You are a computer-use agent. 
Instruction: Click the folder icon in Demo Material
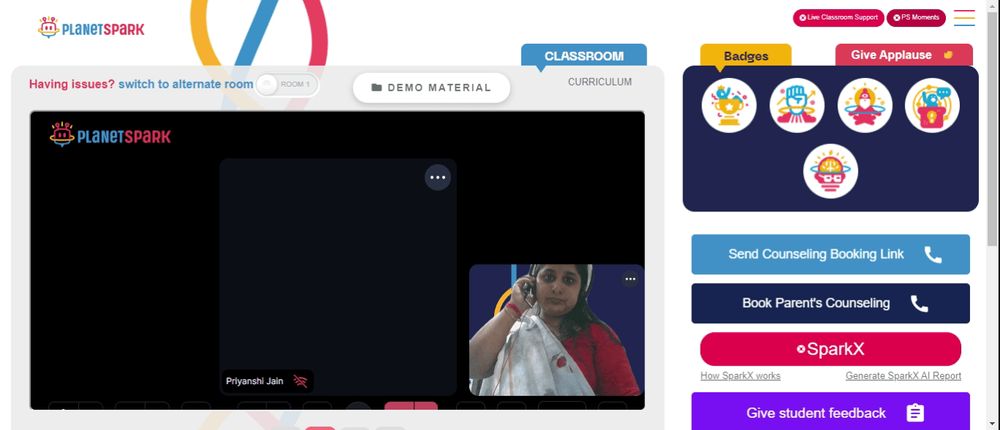[x=377, y=87]
